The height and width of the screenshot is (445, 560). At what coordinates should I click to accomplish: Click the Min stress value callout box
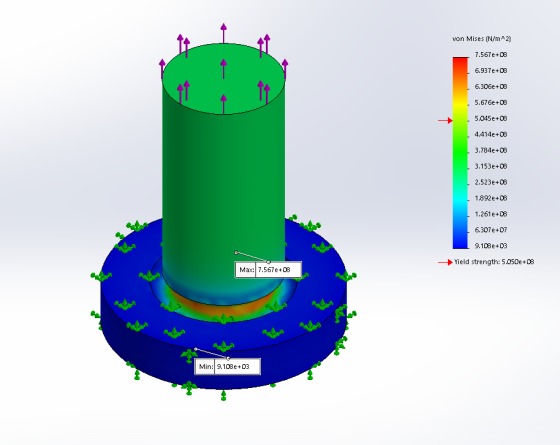click(x=228, y=366)
